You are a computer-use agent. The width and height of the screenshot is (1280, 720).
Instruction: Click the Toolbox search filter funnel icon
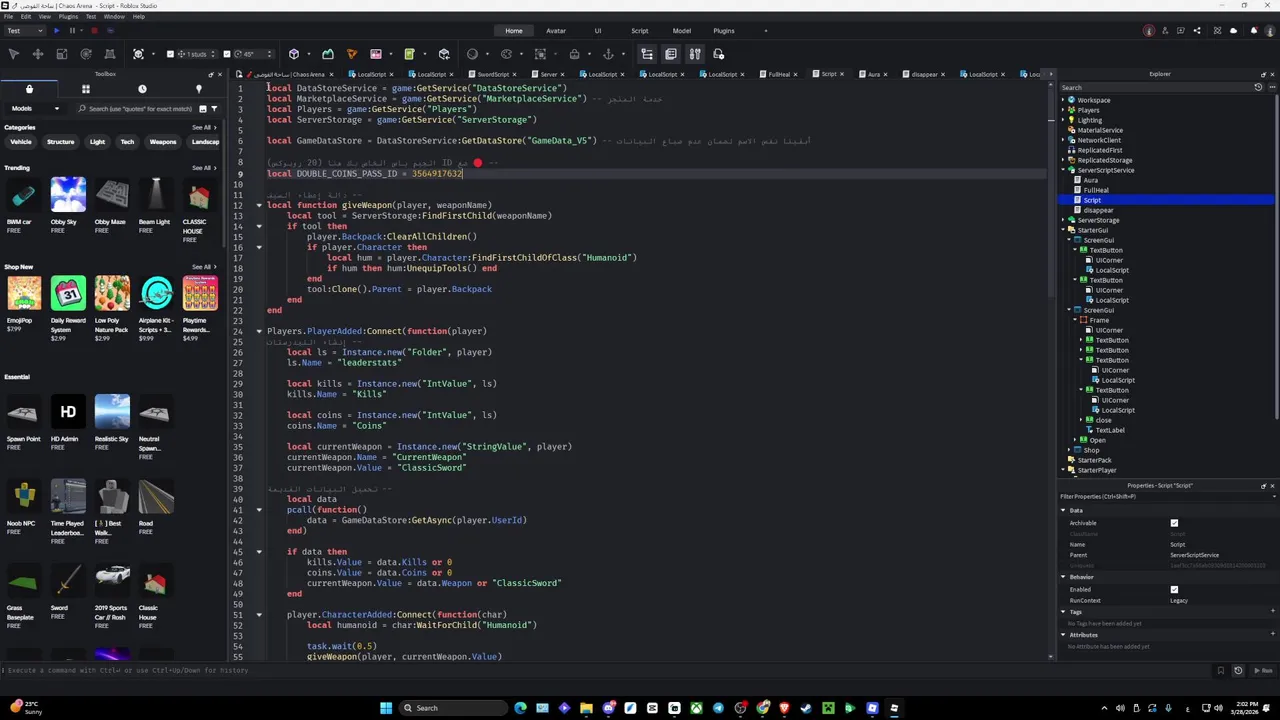pos(213,108)
